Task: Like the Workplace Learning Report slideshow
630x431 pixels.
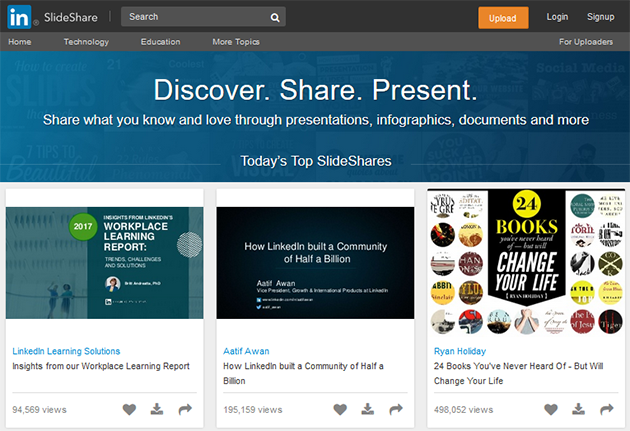Action: [129, 409]
